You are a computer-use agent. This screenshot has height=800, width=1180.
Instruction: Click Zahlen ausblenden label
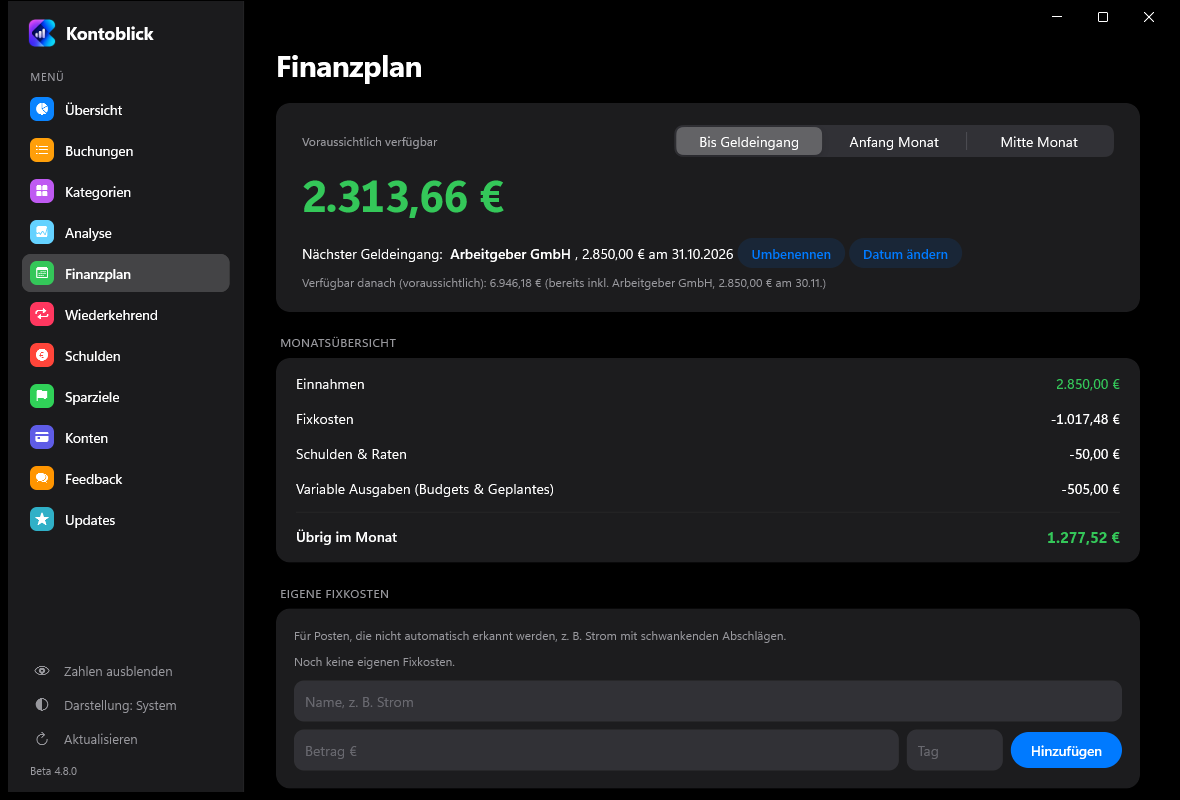click(118, 671)
